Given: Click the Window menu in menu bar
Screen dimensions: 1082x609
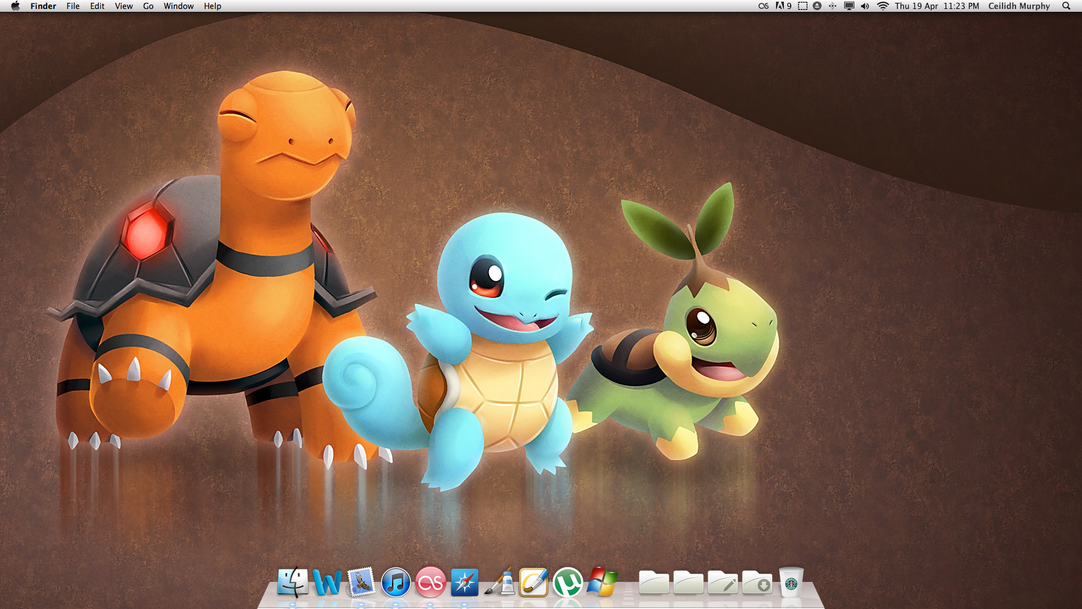Looking at the screenshot, I should (x=179, y=6).
